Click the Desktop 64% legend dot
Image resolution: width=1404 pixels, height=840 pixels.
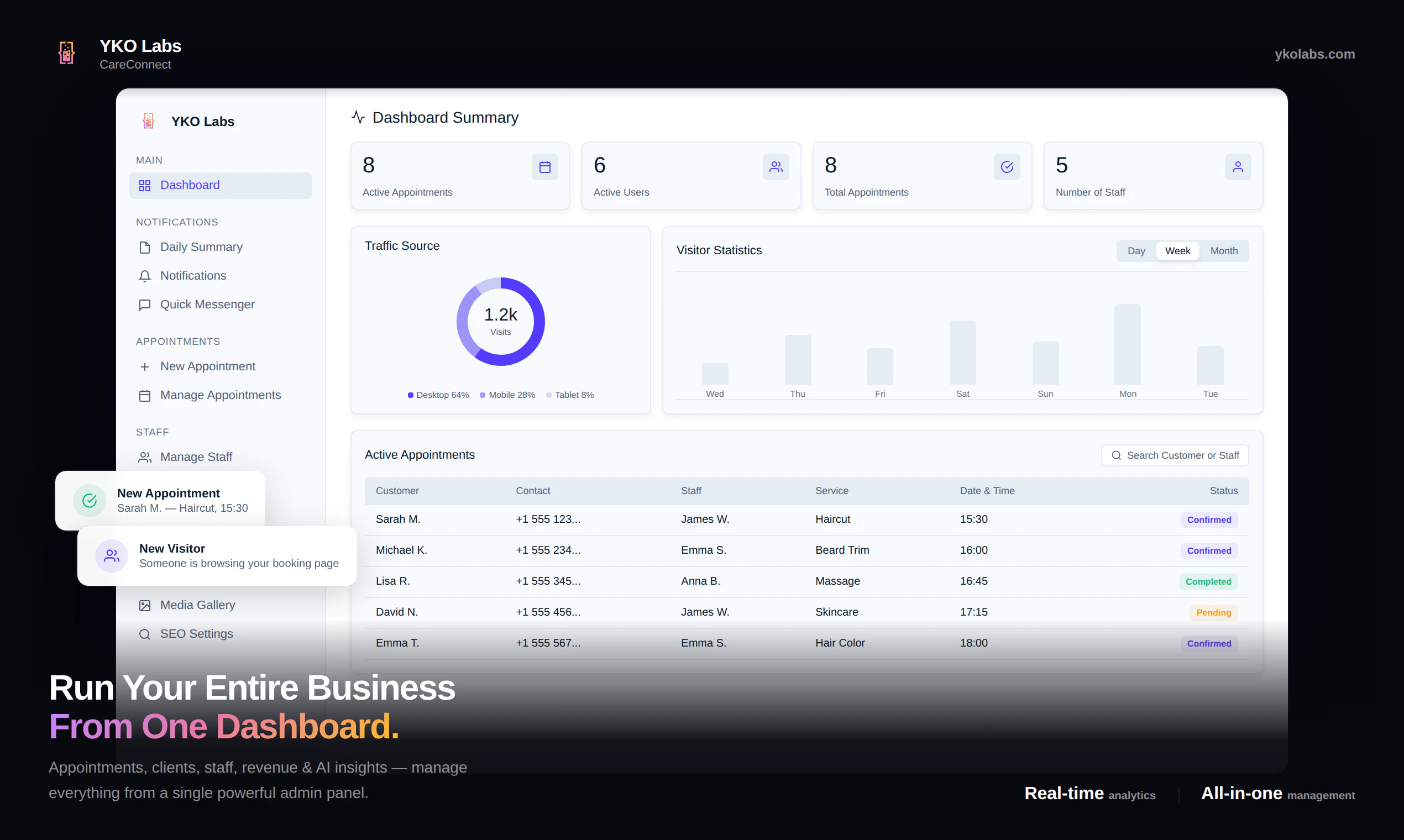(411, 395)
